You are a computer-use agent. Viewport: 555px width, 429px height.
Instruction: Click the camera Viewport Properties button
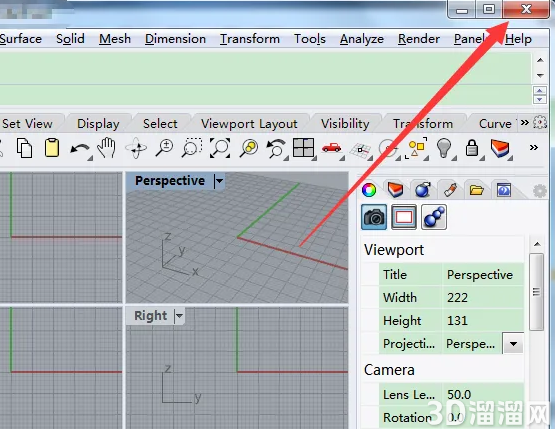pyautogui.click(x=374, y=217)
